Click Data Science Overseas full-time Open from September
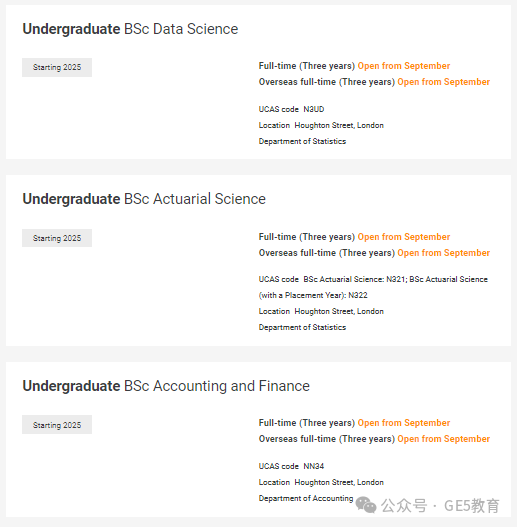 (443, 82)
